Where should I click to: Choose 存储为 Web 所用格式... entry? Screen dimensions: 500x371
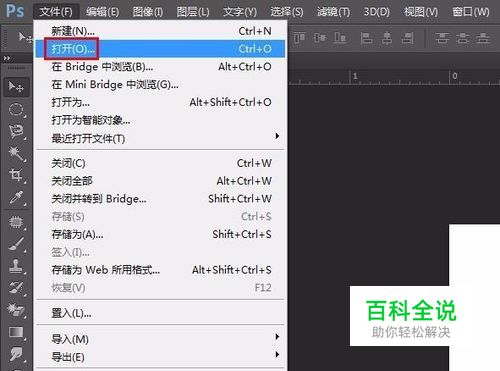(160, 270)
